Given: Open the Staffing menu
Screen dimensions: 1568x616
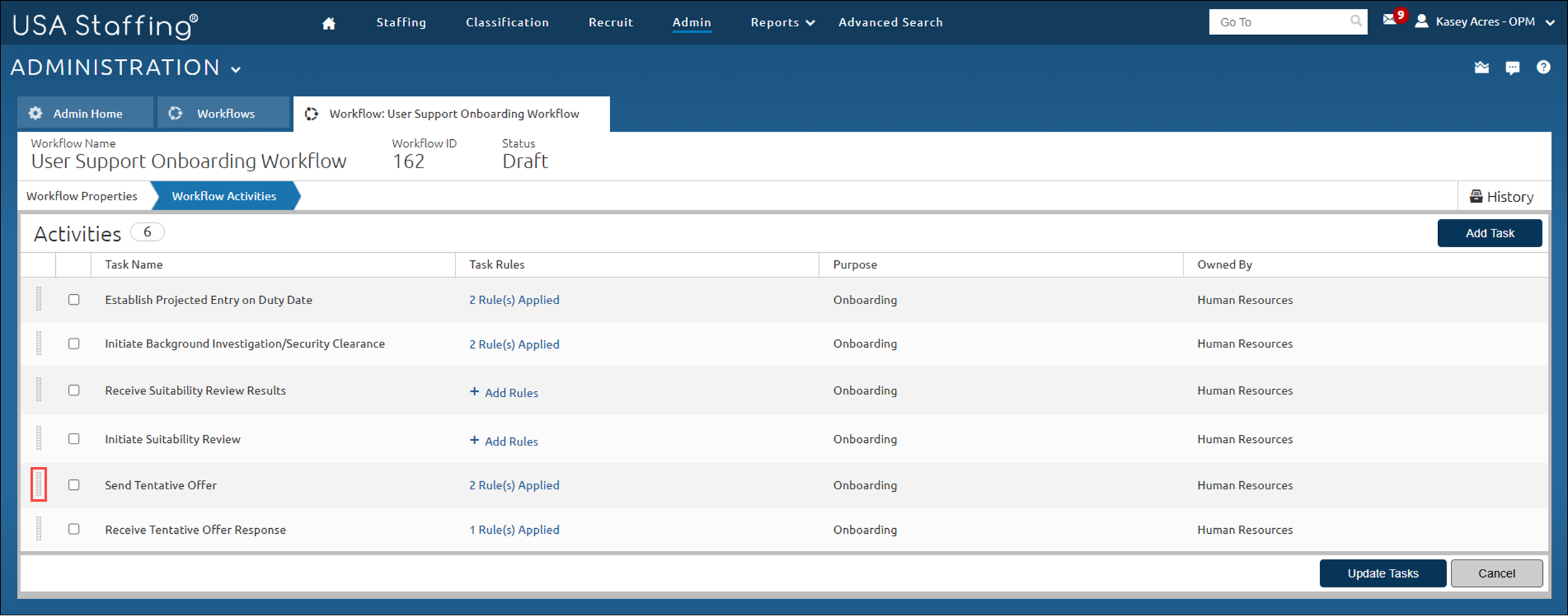Looking at the screenshot, I should coord(401,23).
